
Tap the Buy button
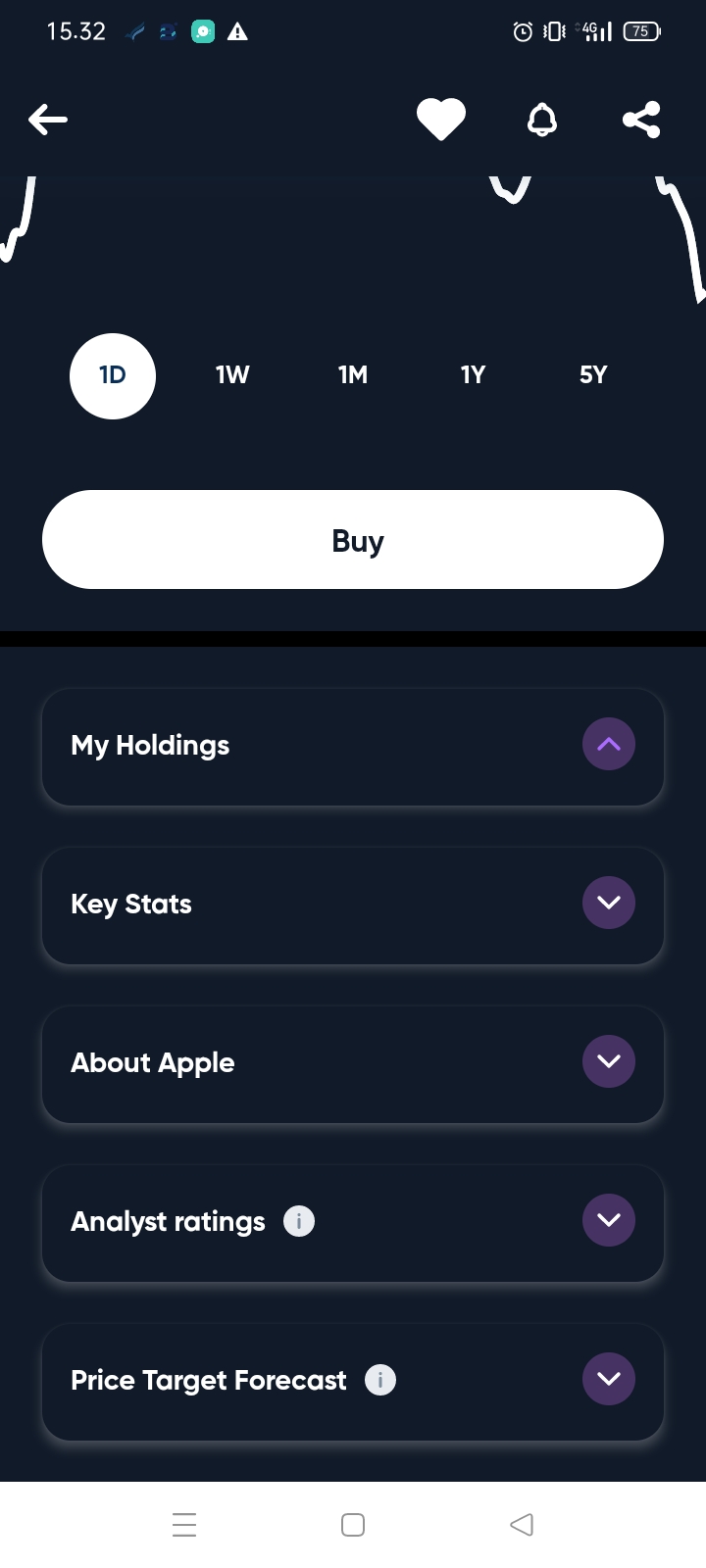click(x=353, y=540)
